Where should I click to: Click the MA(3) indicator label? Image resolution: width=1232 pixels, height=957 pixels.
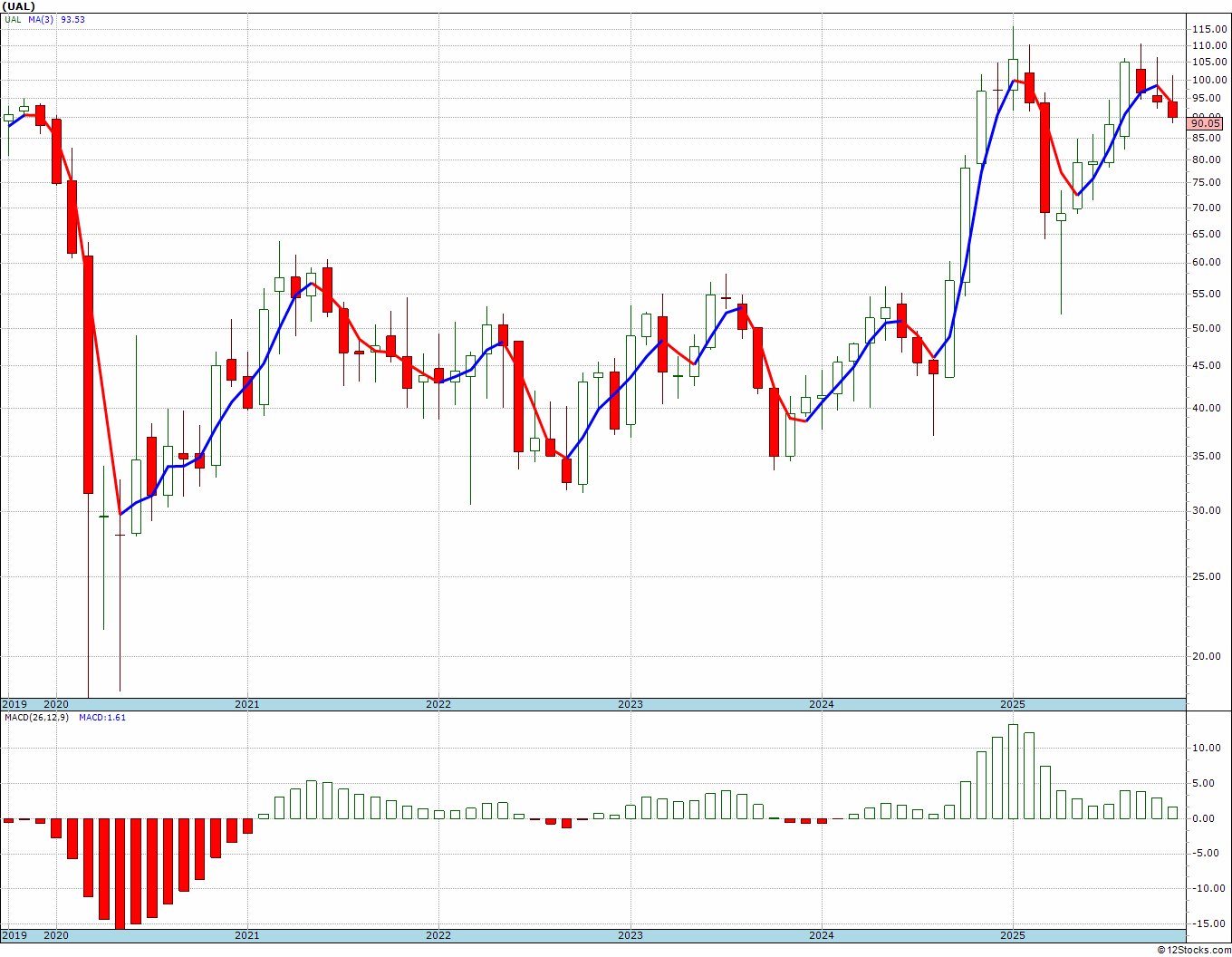tap(41, 19)
